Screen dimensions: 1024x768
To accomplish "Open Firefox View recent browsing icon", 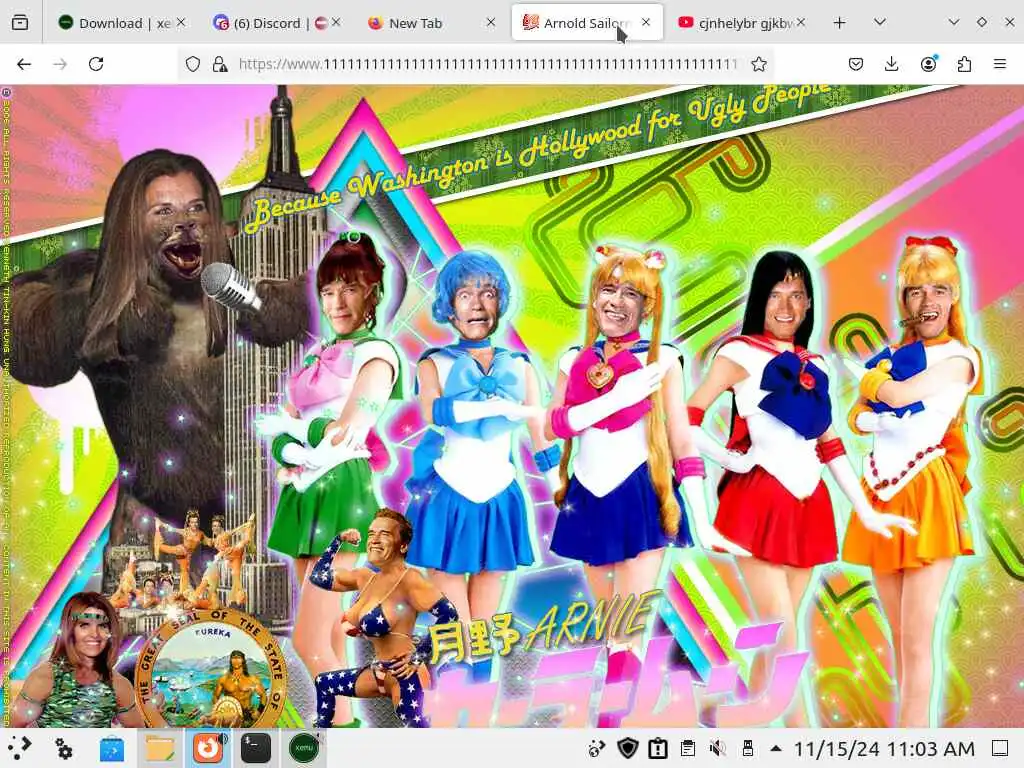I will (x=20, y=23).
